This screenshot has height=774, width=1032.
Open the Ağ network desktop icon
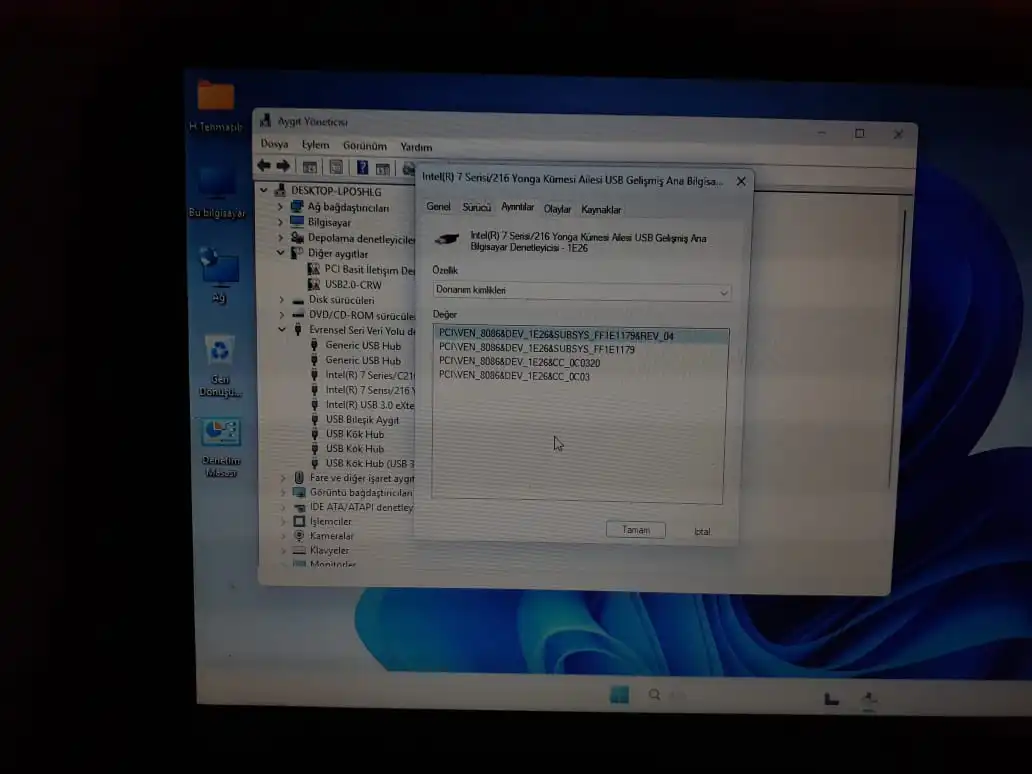click(219, 275)
